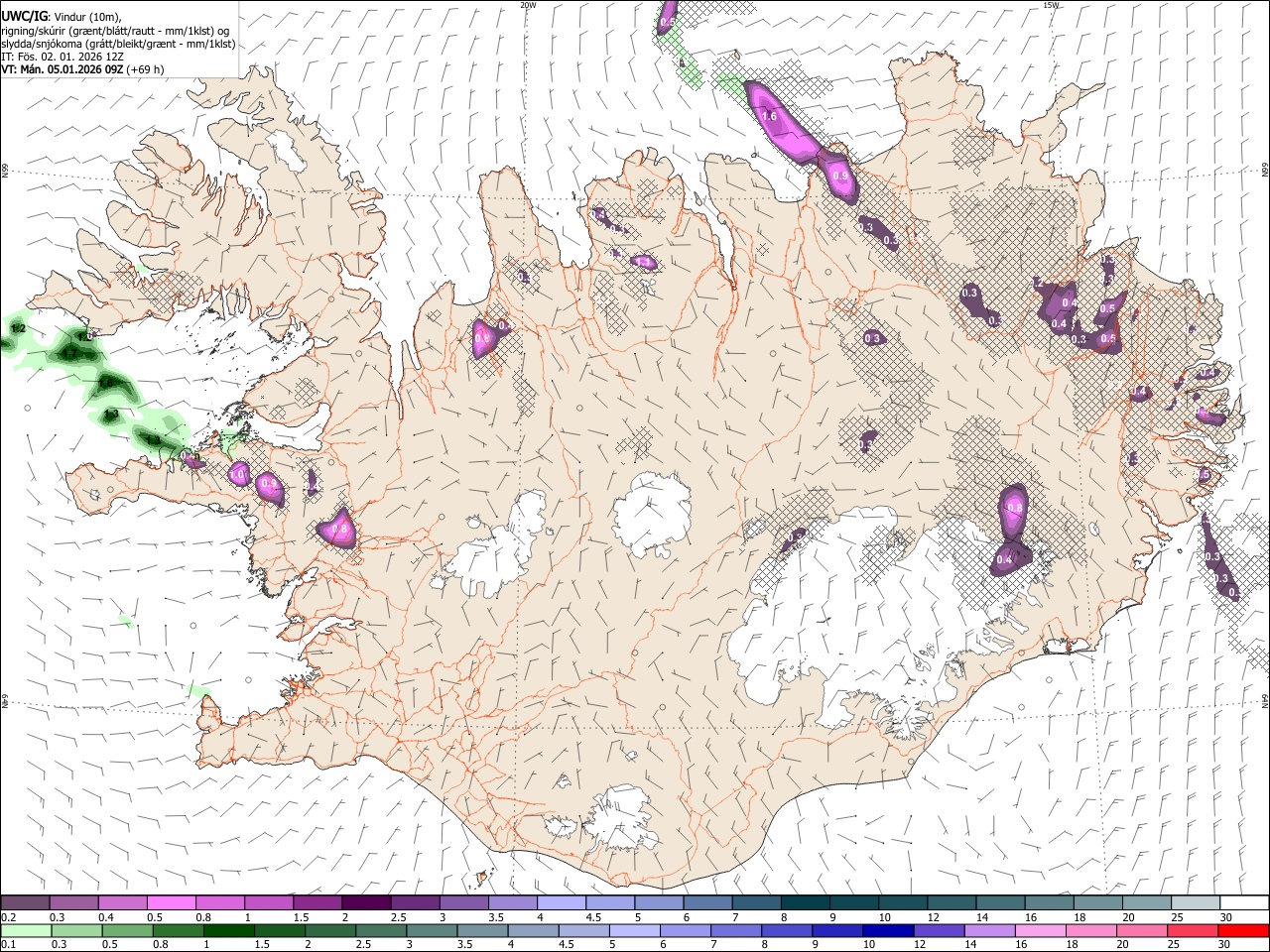Click the '0.4' value below the southeast '0.8'
Screen dimensions: 1270x952
[x=1003, y=560]
